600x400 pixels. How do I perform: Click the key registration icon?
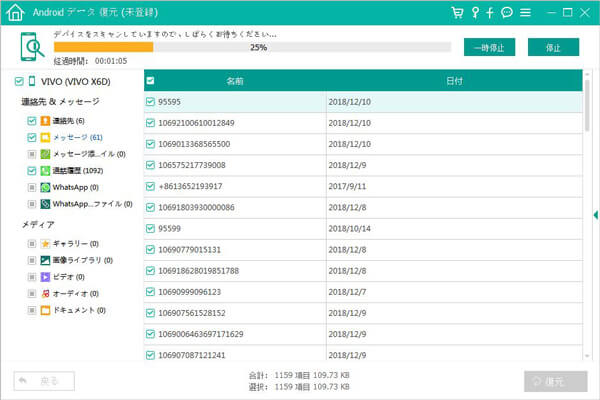click(x=474, y=13)
